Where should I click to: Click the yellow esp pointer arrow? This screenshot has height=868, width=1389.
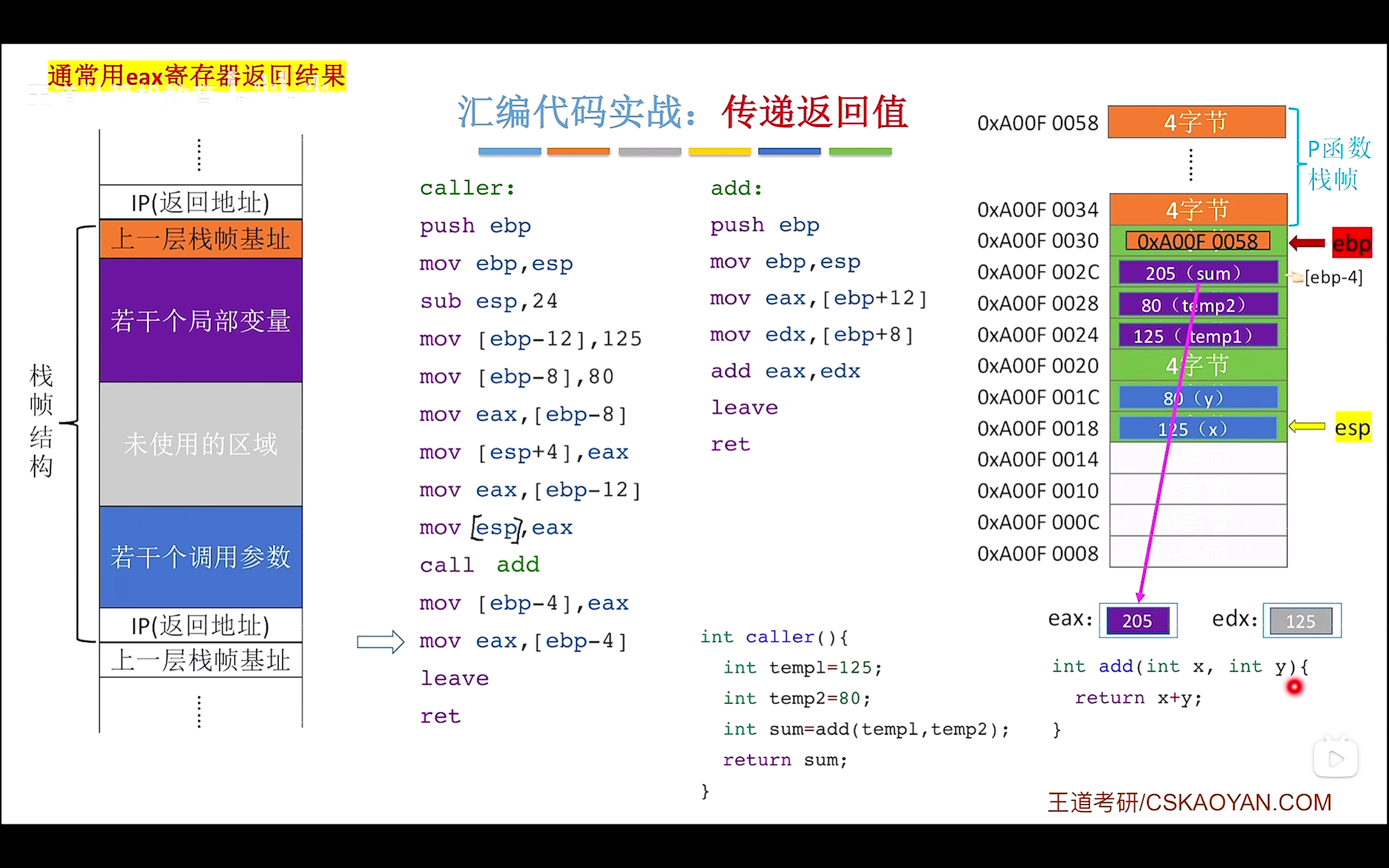coord(1307,426)
